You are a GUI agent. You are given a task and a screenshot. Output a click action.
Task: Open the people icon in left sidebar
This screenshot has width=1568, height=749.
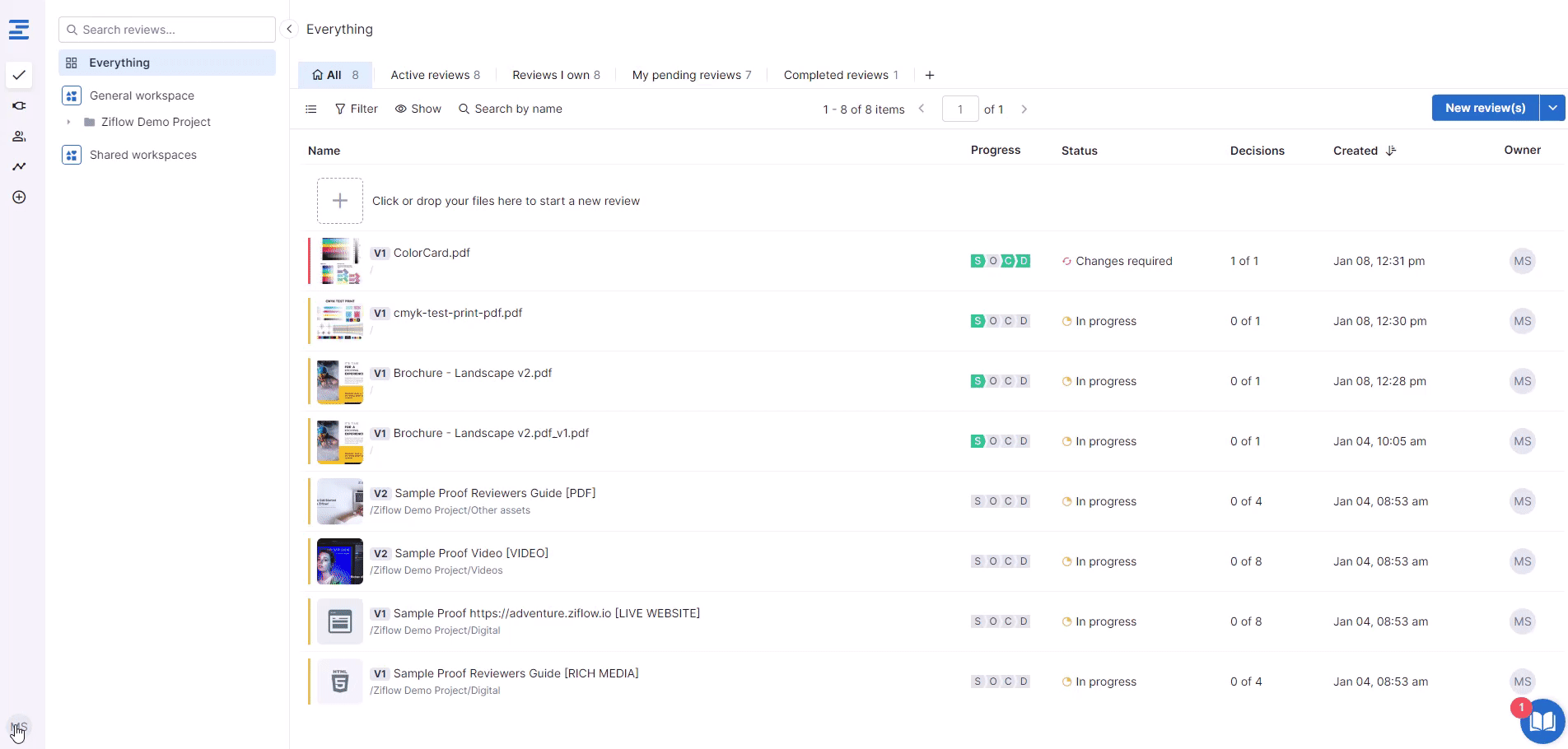point(19,136)
